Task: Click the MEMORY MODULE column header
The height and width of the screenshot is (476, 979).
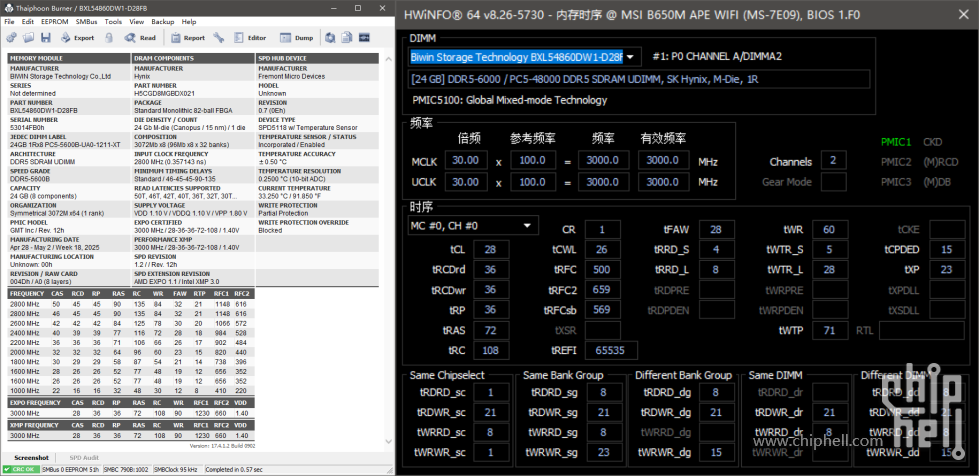Action: point(69,58)
